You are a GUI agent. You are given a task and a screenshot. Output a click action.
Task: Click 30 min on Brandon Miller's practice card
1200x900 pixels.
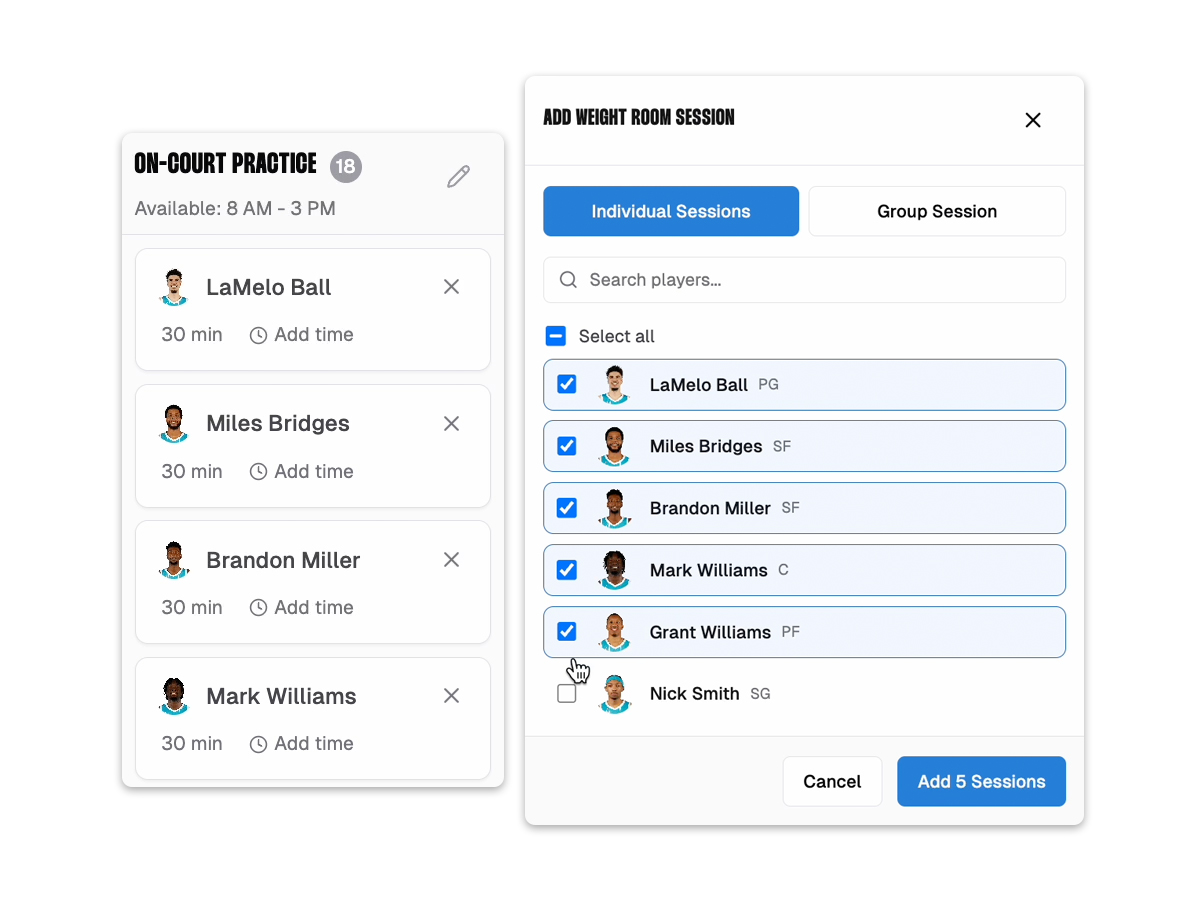192,608
